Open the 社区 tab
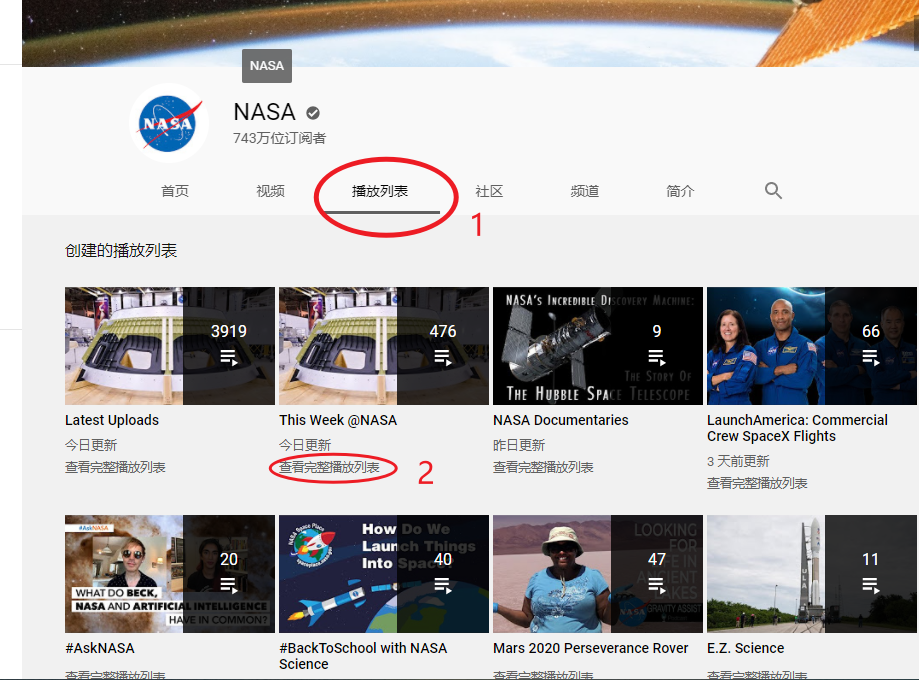The height and width of the screenshot is (680, 919). [489, 191]
